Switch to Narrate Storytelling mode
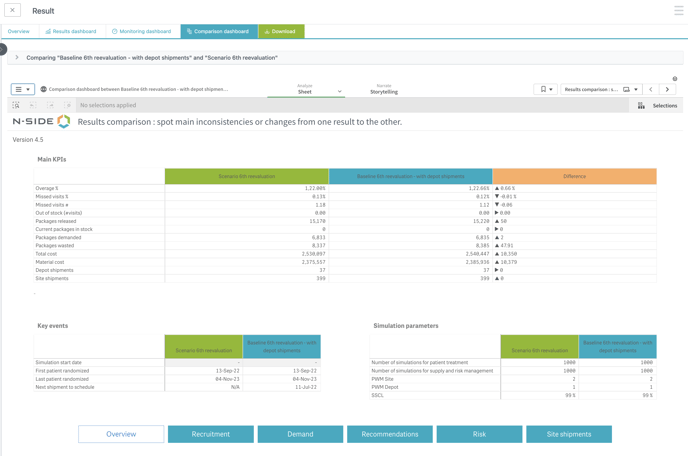Screen dimensions: 688x456 383,91
